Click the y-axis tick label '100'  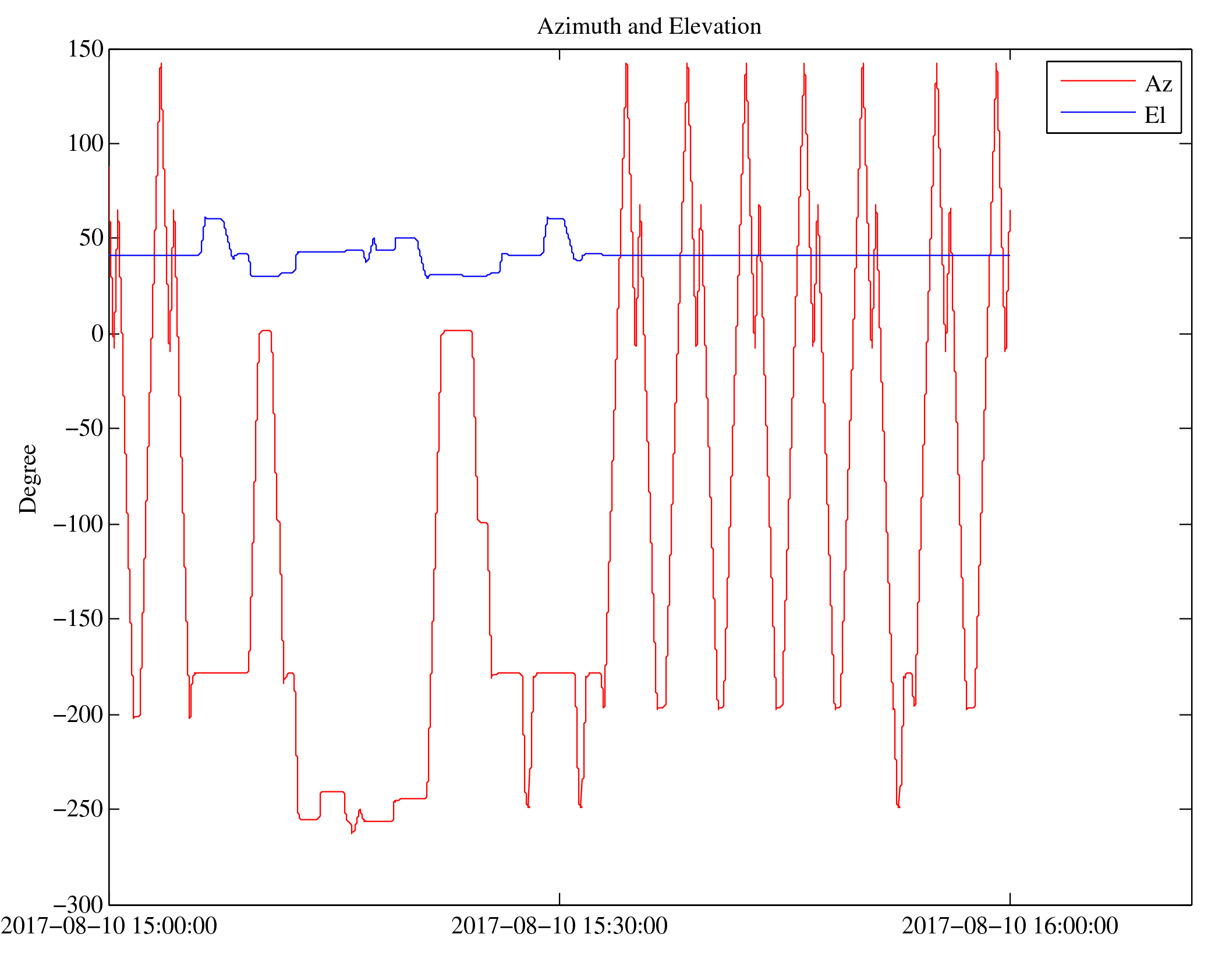click(86, 144)
